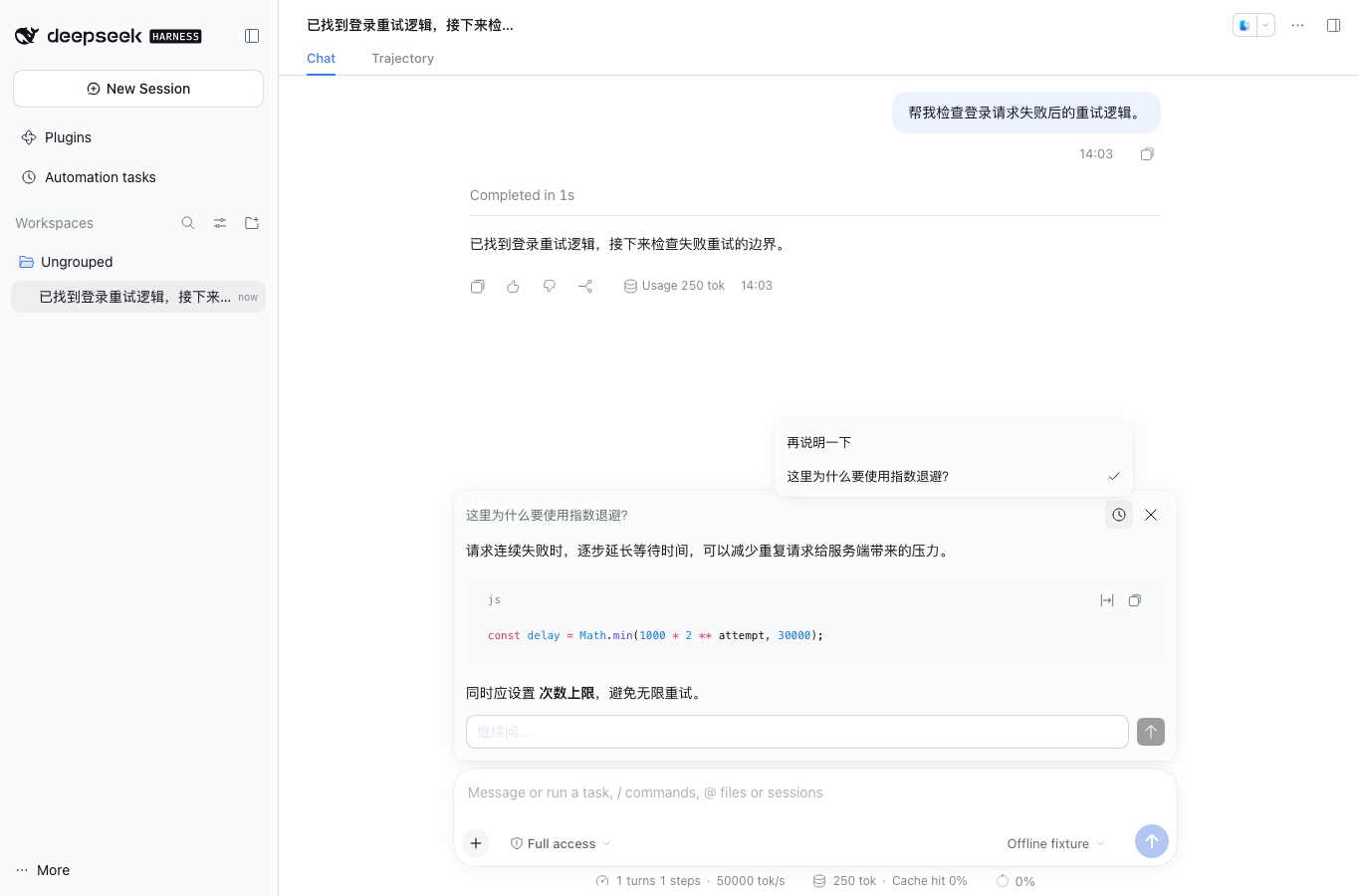Click the 250 tok cache status
The height and width of the screenshot is (896, 1359).
tap(890, 881)
